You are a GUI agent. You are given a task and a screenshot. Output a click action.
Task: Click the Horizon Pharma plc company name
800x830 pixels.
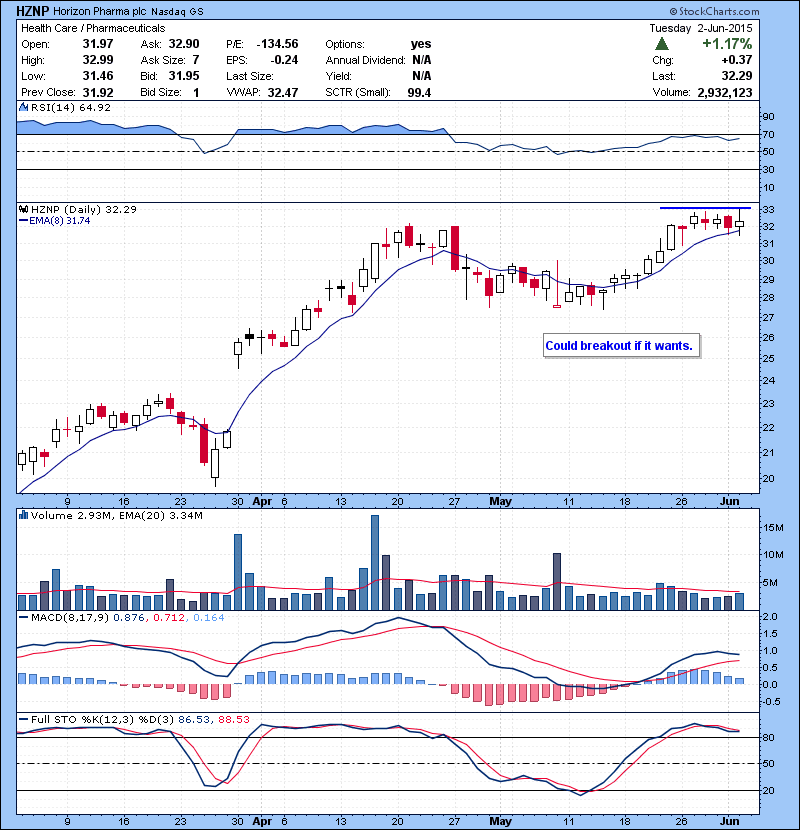click(x=100, y=11)
